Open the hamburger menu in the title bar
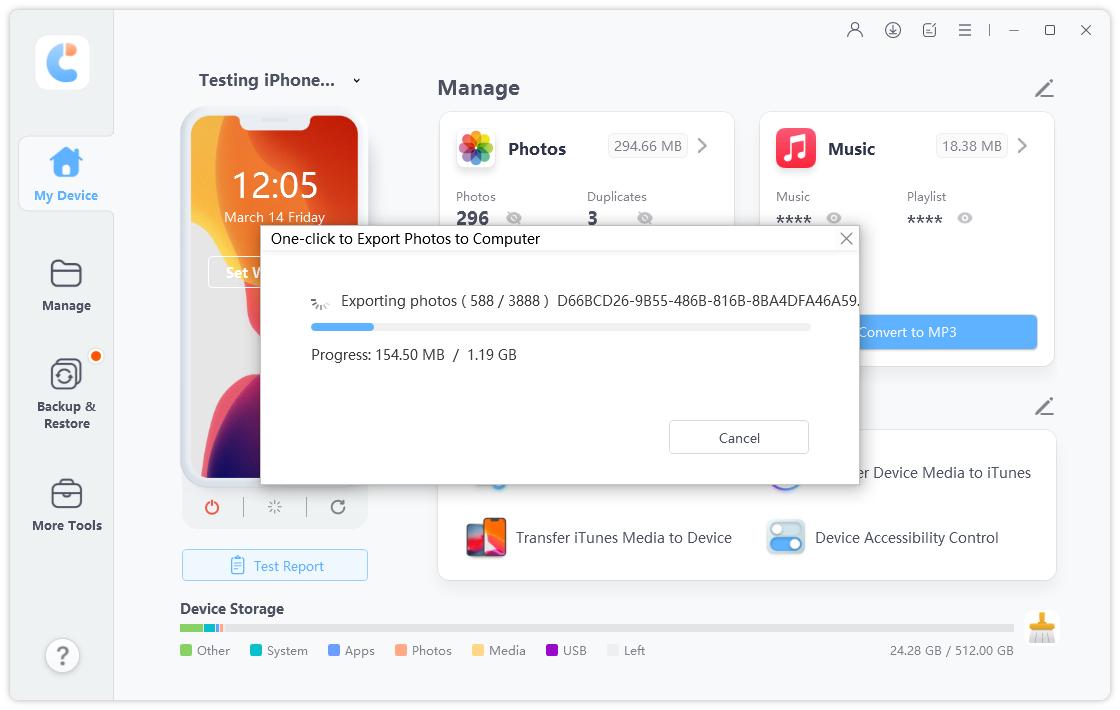The height and width of the screenshot is (710, 1120). click(964, 30)
